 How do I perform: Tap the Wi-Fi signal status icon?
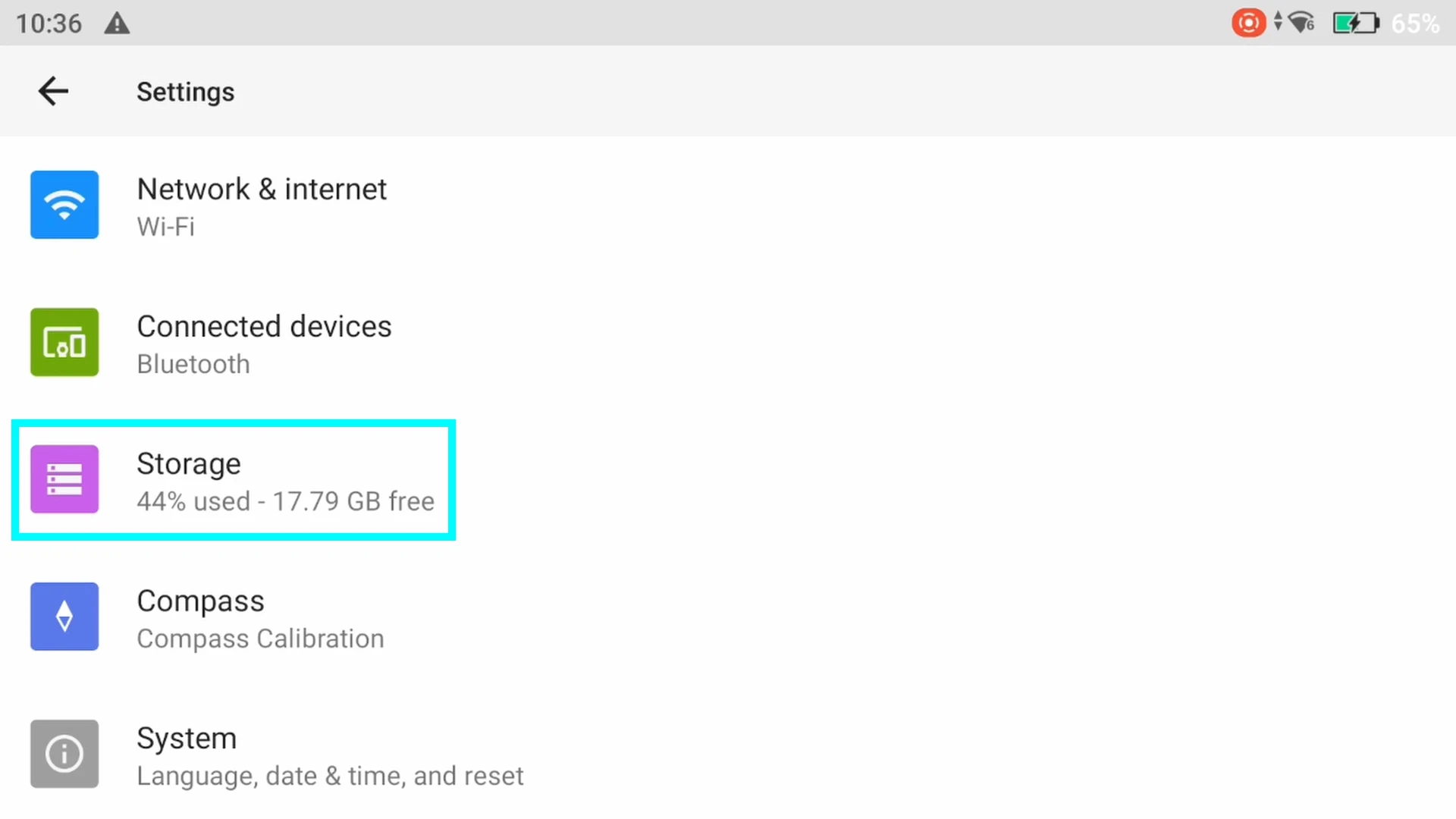pos(1301,23)
